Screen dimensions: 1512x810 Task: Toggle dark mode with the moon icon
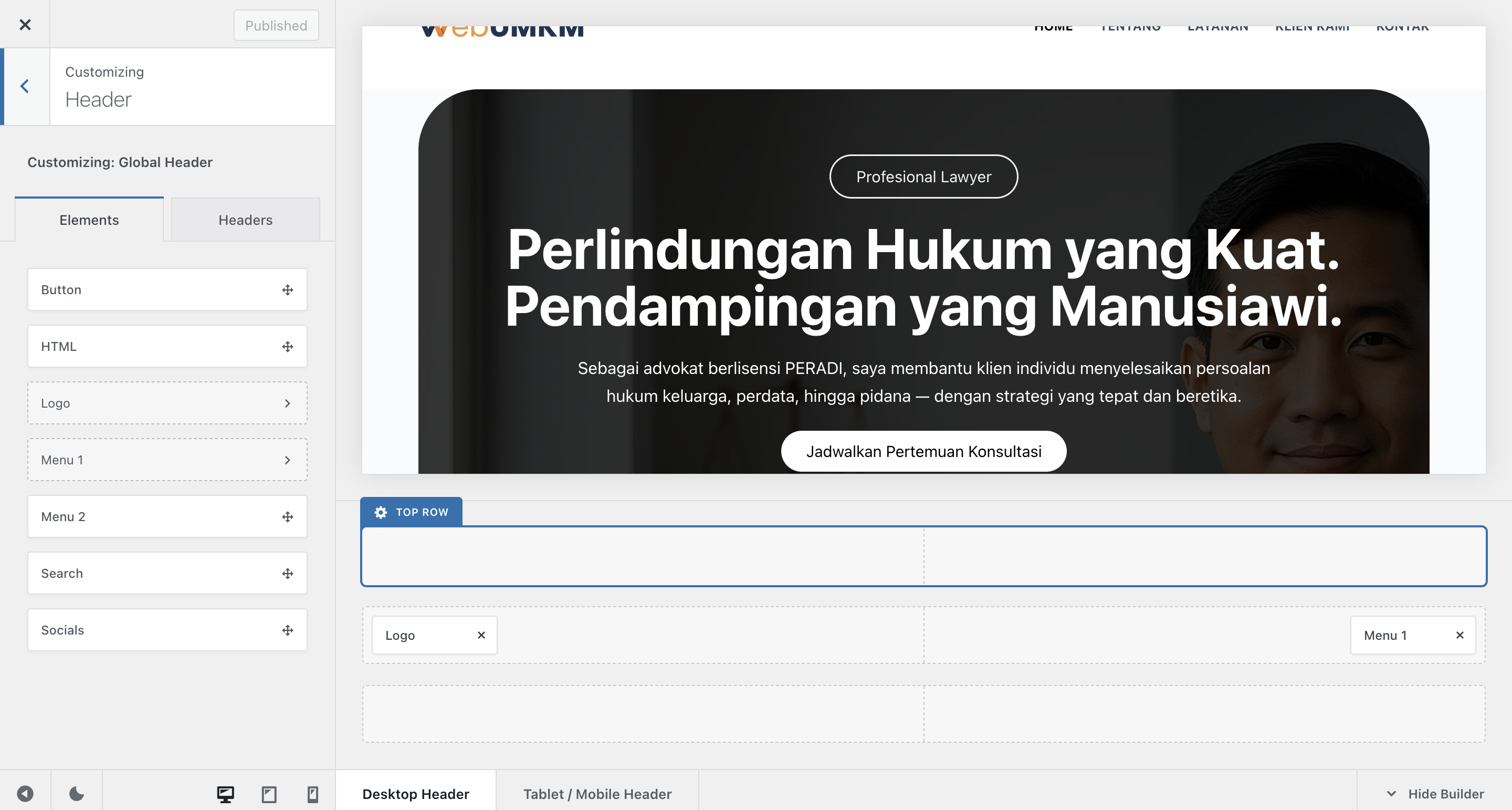pos(76,794)
